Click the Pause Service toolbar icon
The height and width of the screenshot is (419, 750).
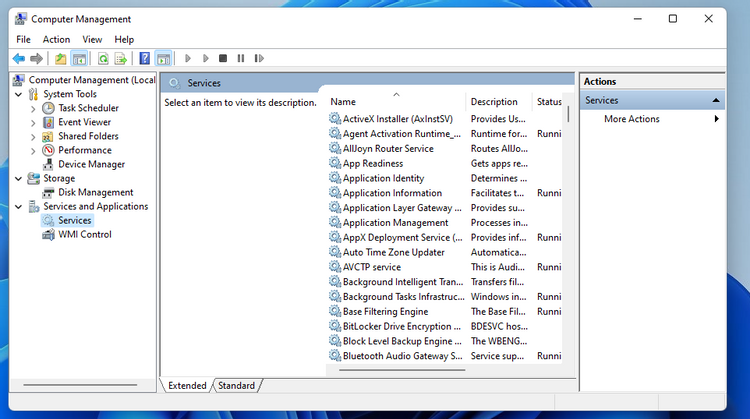coord(241,58)
